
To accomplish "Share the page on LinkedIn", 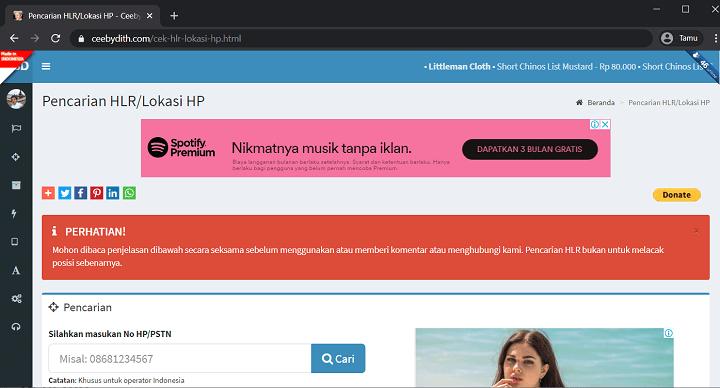I will coord(112,193).
